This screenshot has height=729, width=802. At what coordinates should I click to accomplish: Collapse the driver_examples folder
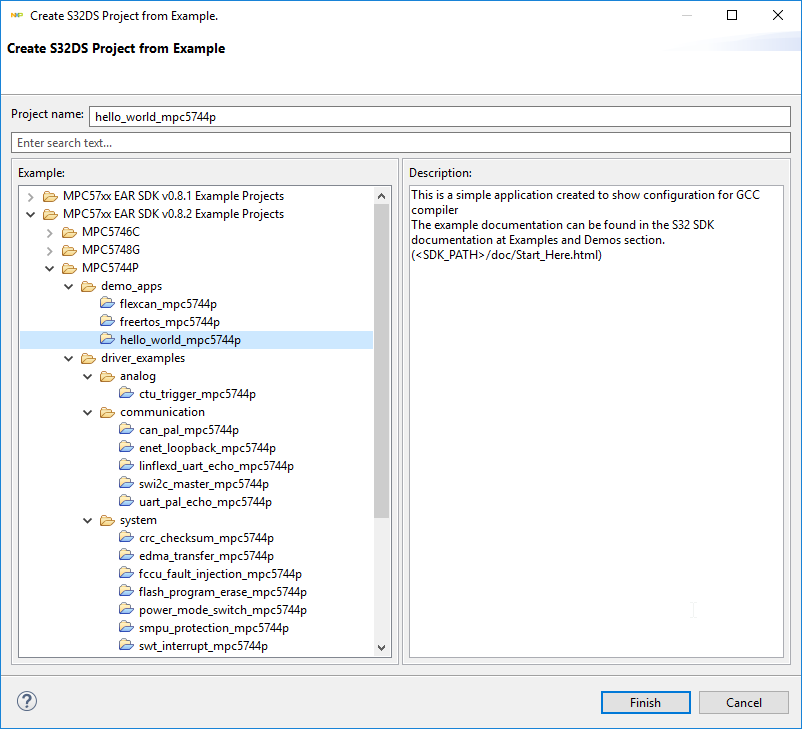click(68, 358)
